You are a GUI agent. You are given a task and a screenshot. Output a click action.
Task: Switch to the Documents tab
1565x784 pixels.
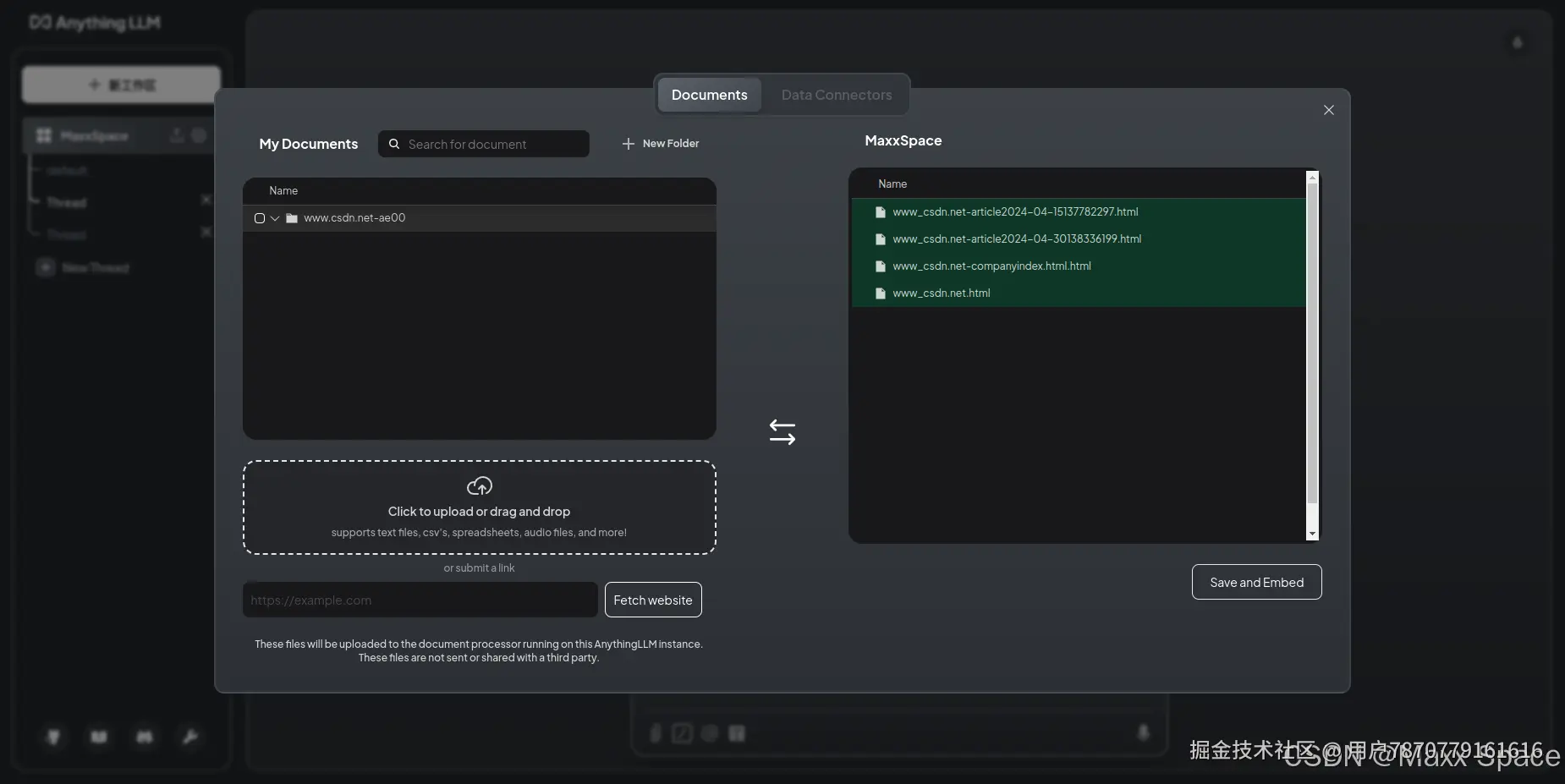tap(710, 95)
